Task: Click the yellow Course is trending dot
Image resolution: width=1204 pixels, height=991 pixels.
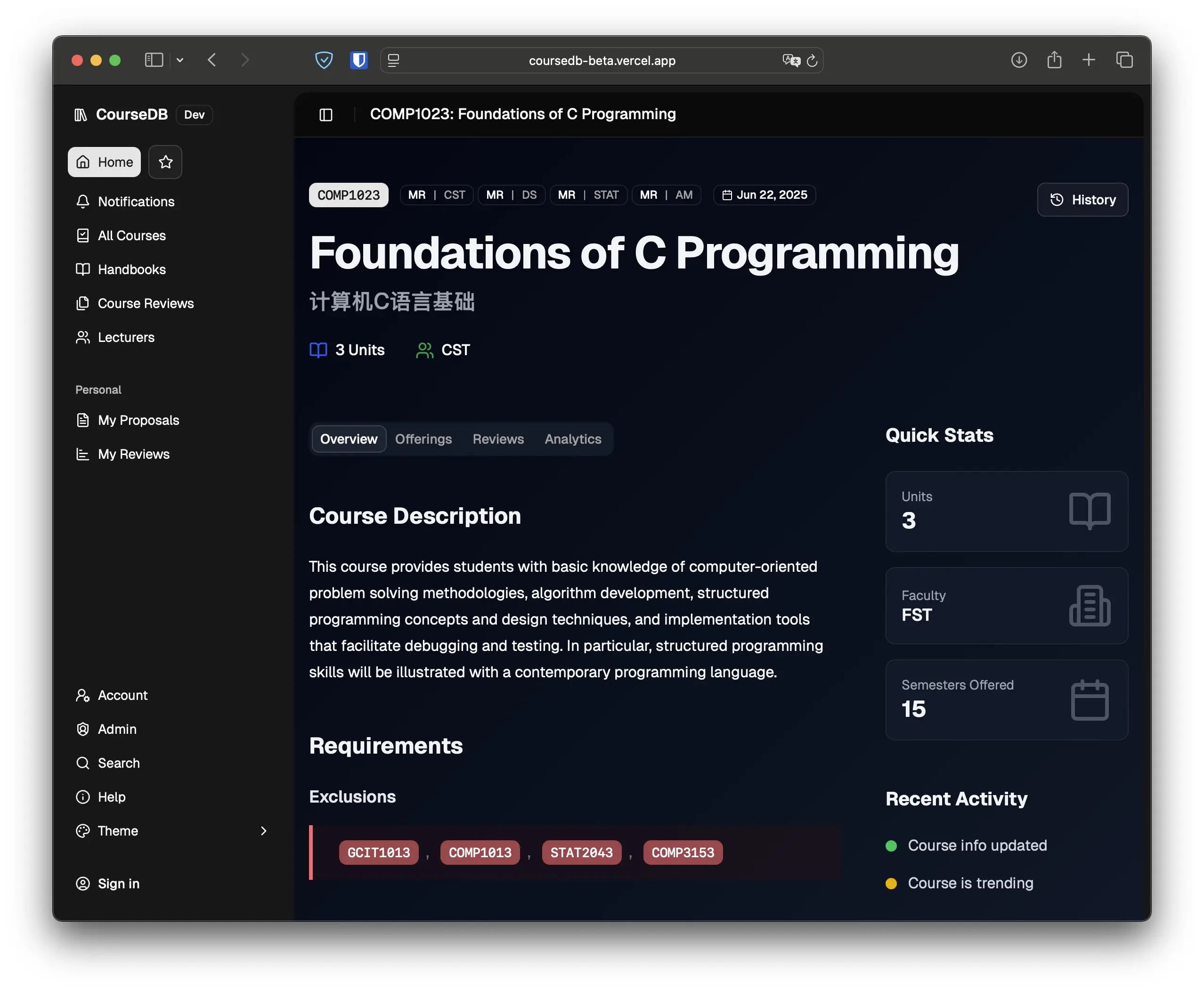Action: click(x=891, y=883)
